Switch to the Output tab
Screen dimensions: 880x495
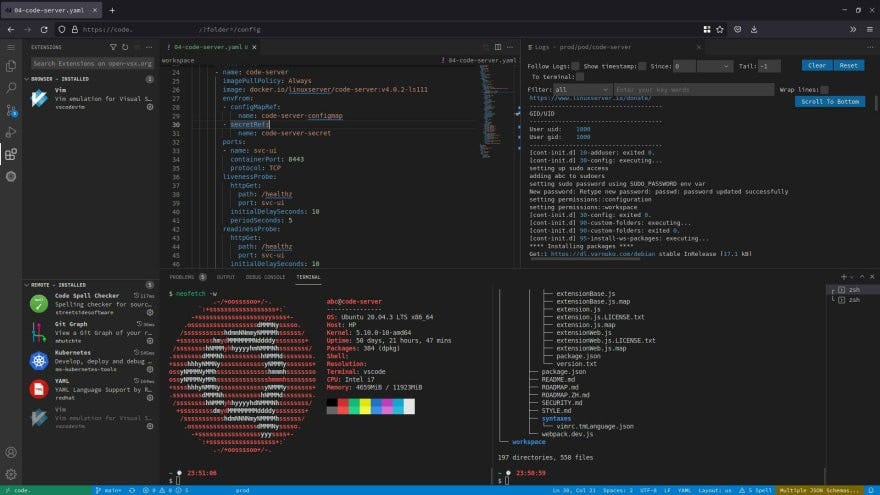coord(226,277)
